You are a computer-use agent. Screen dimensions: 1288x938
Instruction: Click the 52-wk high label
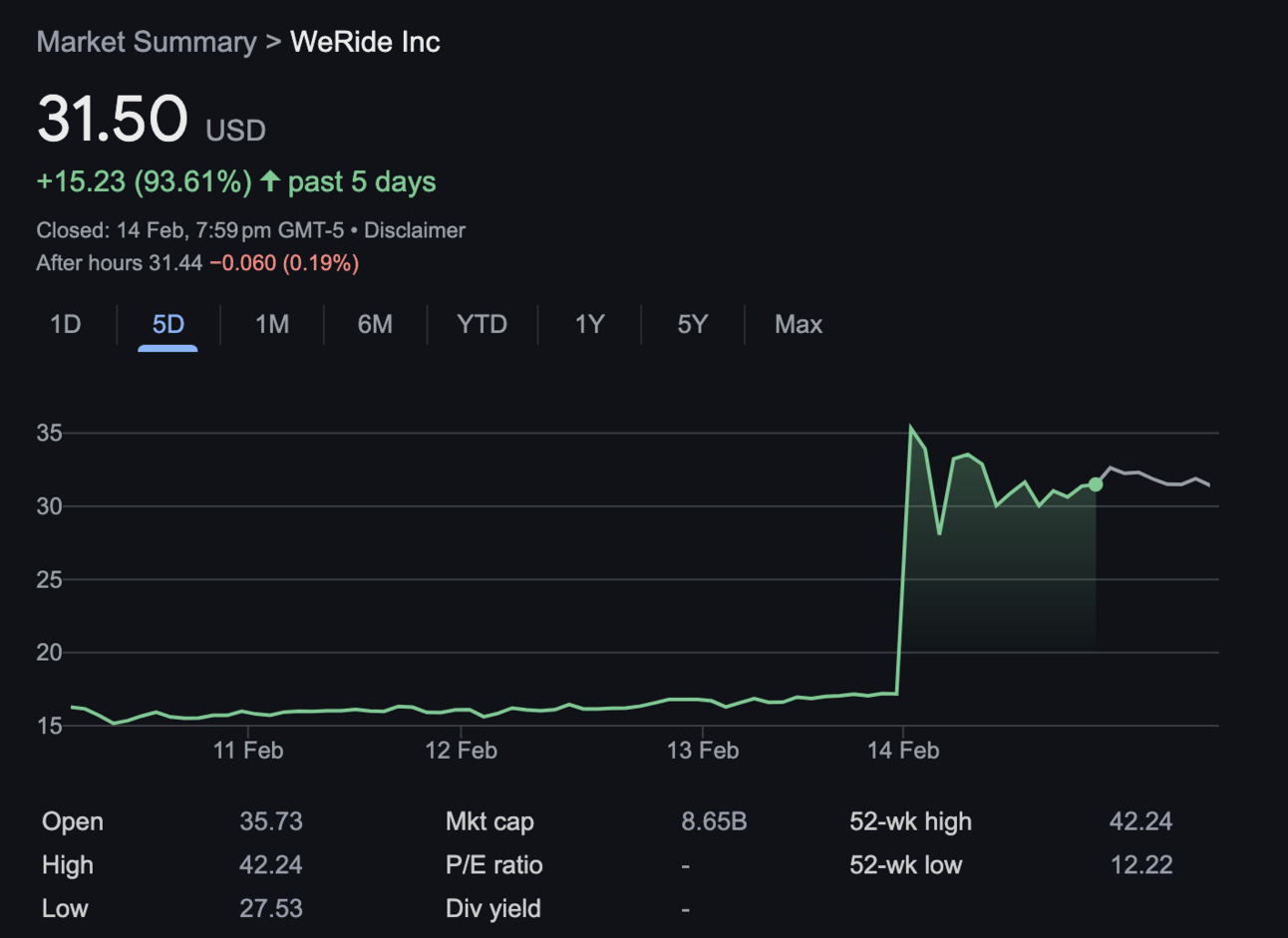(910, 821)
